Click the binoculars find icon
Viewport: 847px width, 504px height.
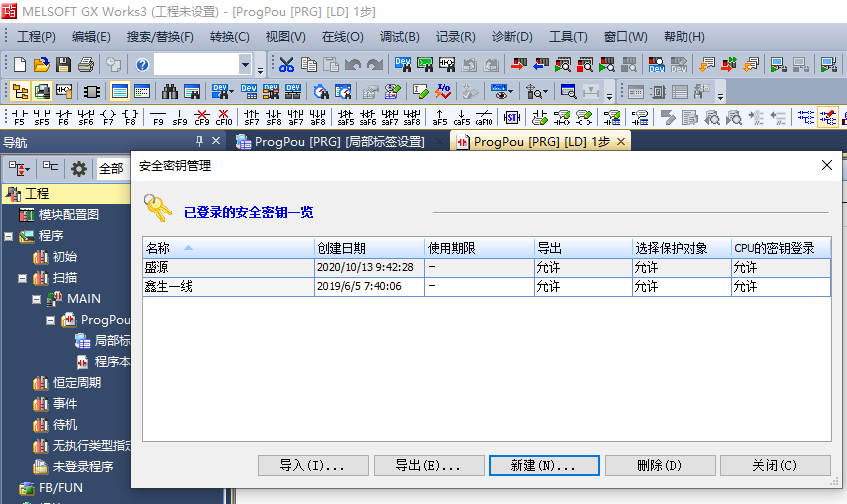(x=170, y=92)
